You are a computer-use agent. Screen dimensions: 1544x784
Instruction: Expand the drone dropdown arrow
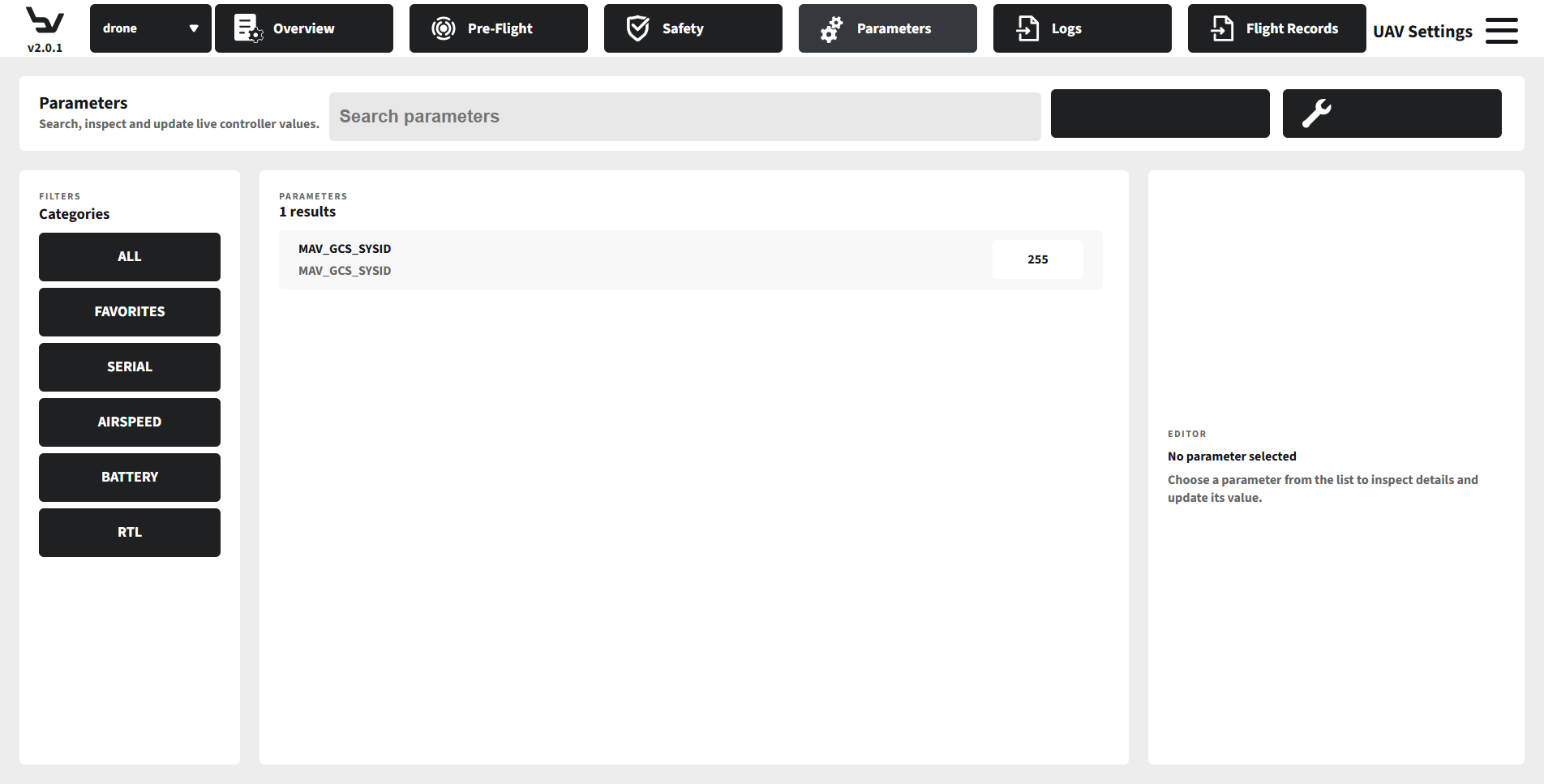pyautogui.click(x=194, y=28)
